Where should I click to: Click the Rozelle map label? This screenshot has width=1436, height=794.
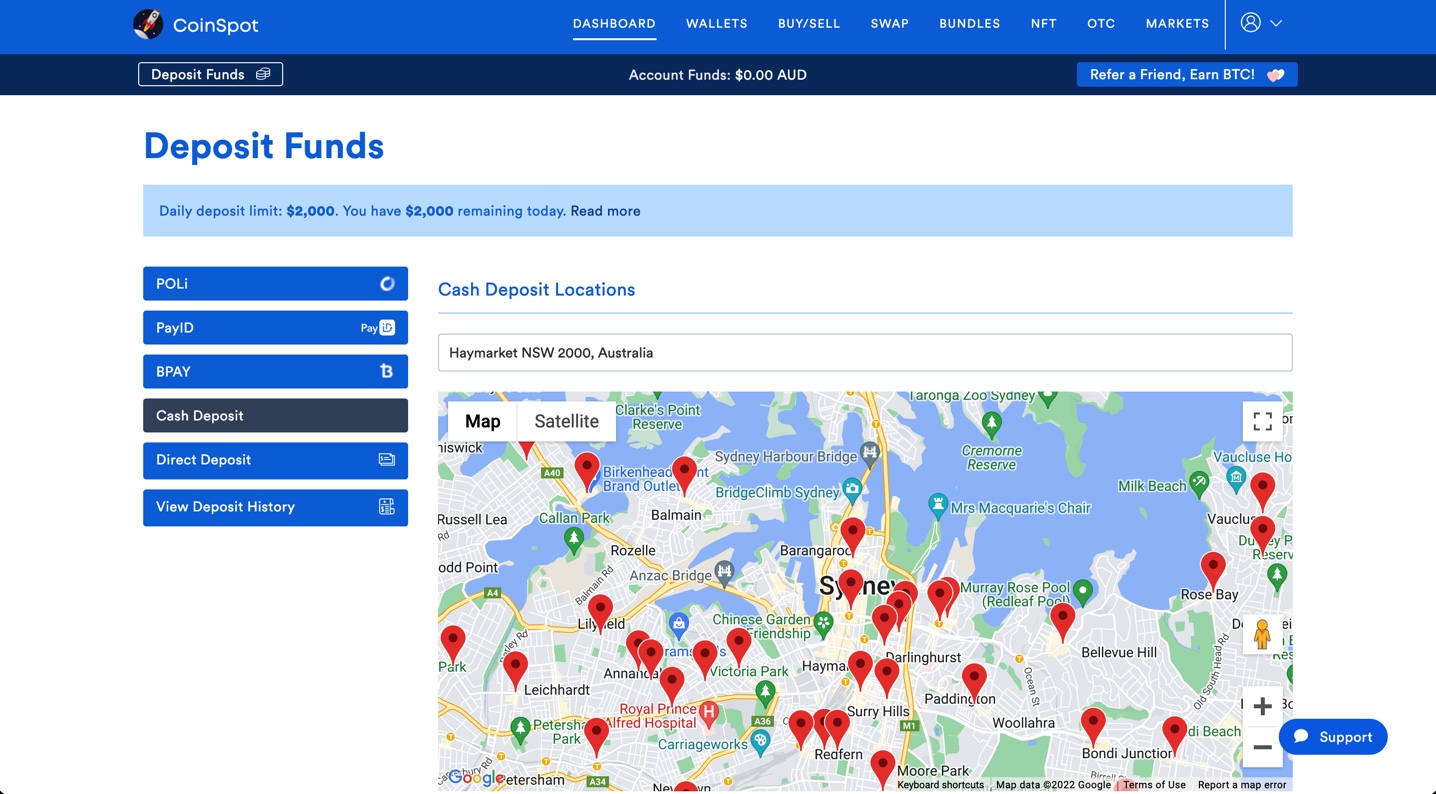[x=633, y=550]
